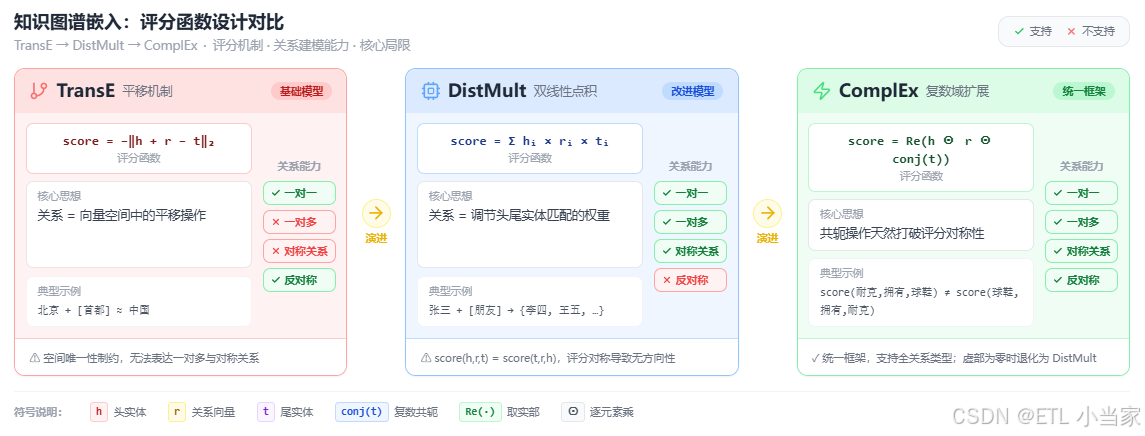Click the example 北京 + [首都] ≈ 中国
Viewport: 1145px width, 436px height.
click(94, 310)
